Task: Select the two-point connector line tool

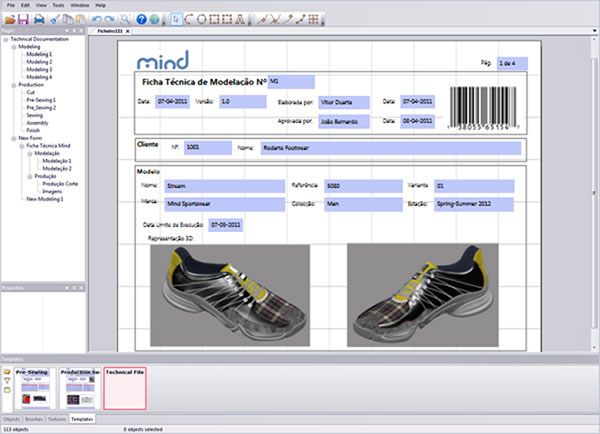Action: pyautogui.click(x=300, y=19)
